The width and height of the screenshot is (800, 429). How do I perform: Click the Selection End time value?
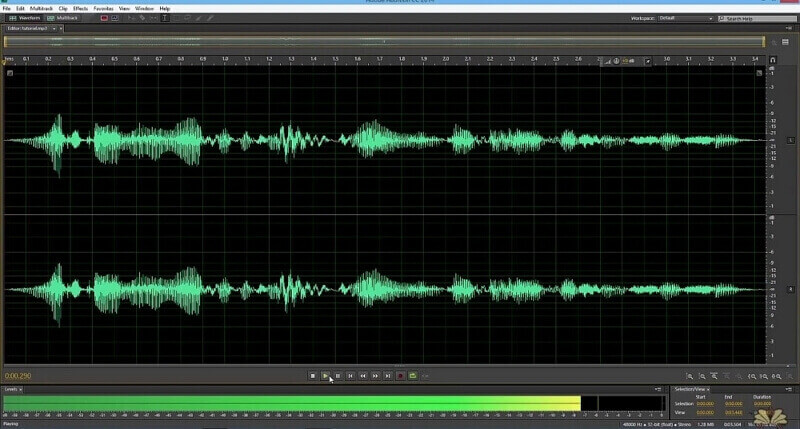coord(734,404)
